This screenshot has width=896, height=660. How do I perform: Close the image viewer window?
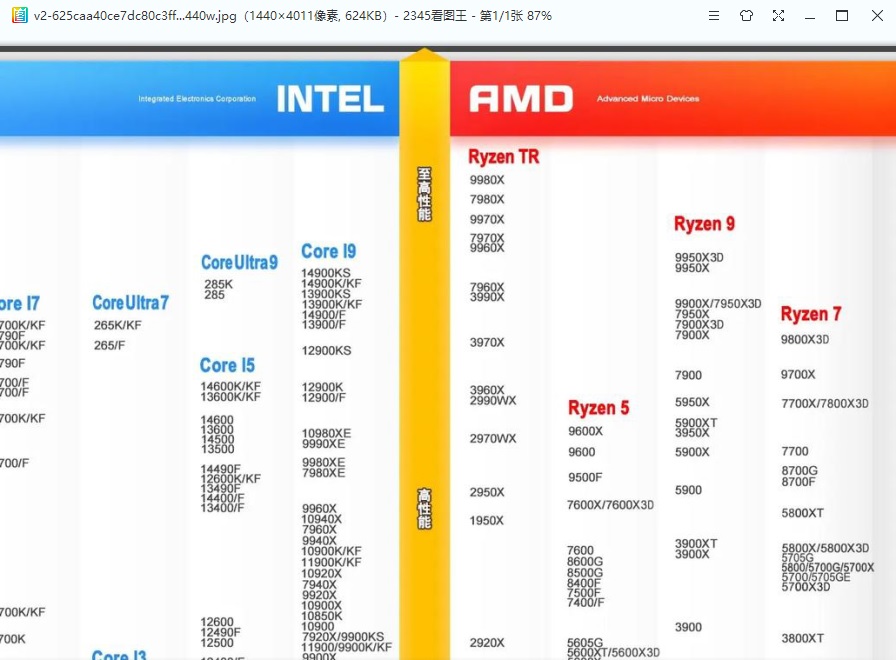coord(874,16)
